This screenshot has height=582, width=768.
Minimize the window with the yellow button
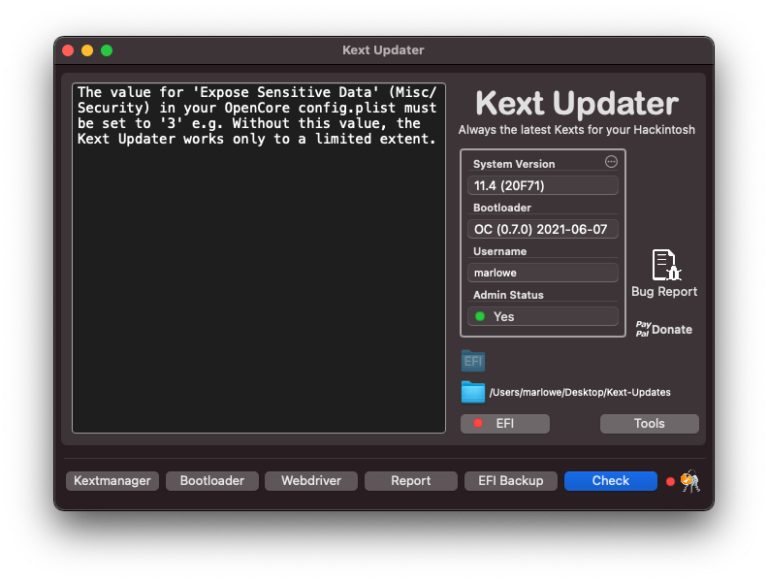[x=87, y=50]
